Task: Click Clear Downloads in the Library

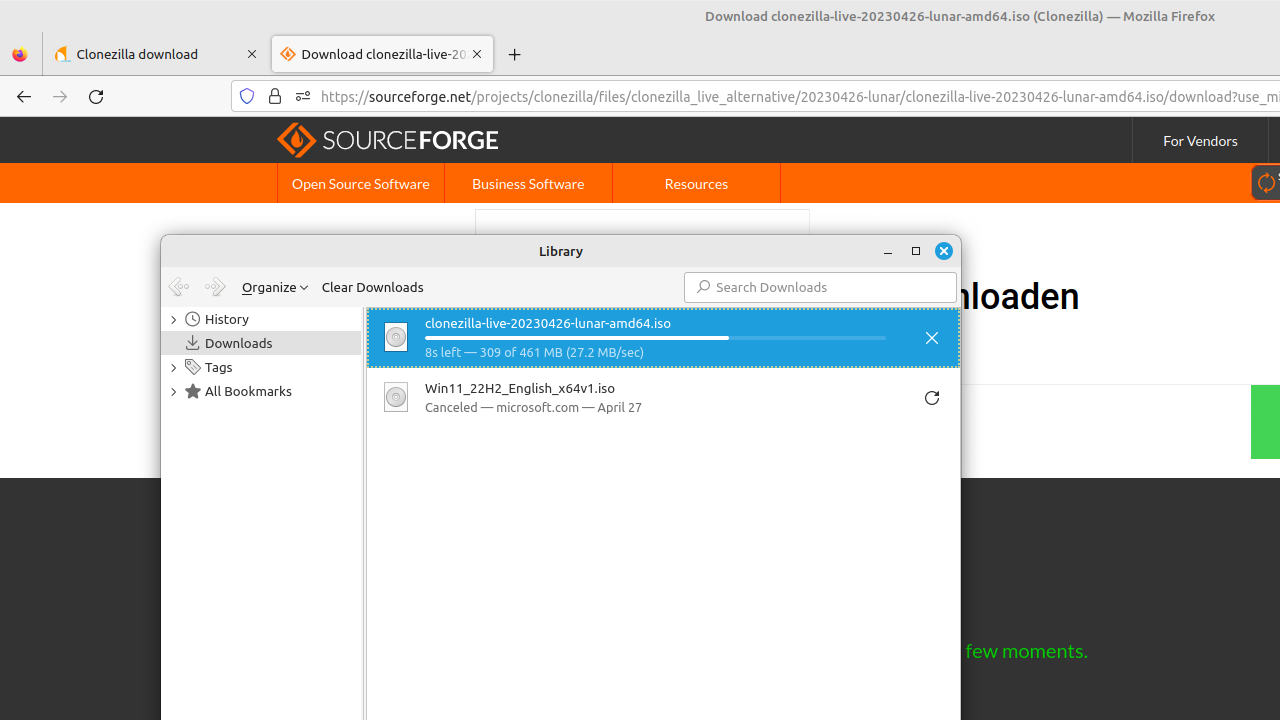Action: [372, 287]
